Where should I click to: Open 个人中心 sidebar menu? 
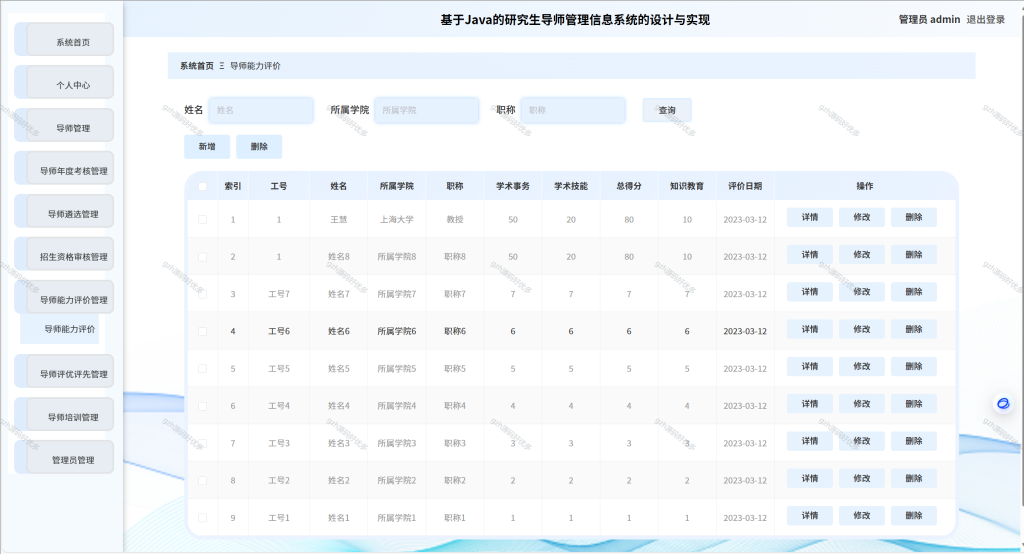pyautogui.click(x=64, y=82)
